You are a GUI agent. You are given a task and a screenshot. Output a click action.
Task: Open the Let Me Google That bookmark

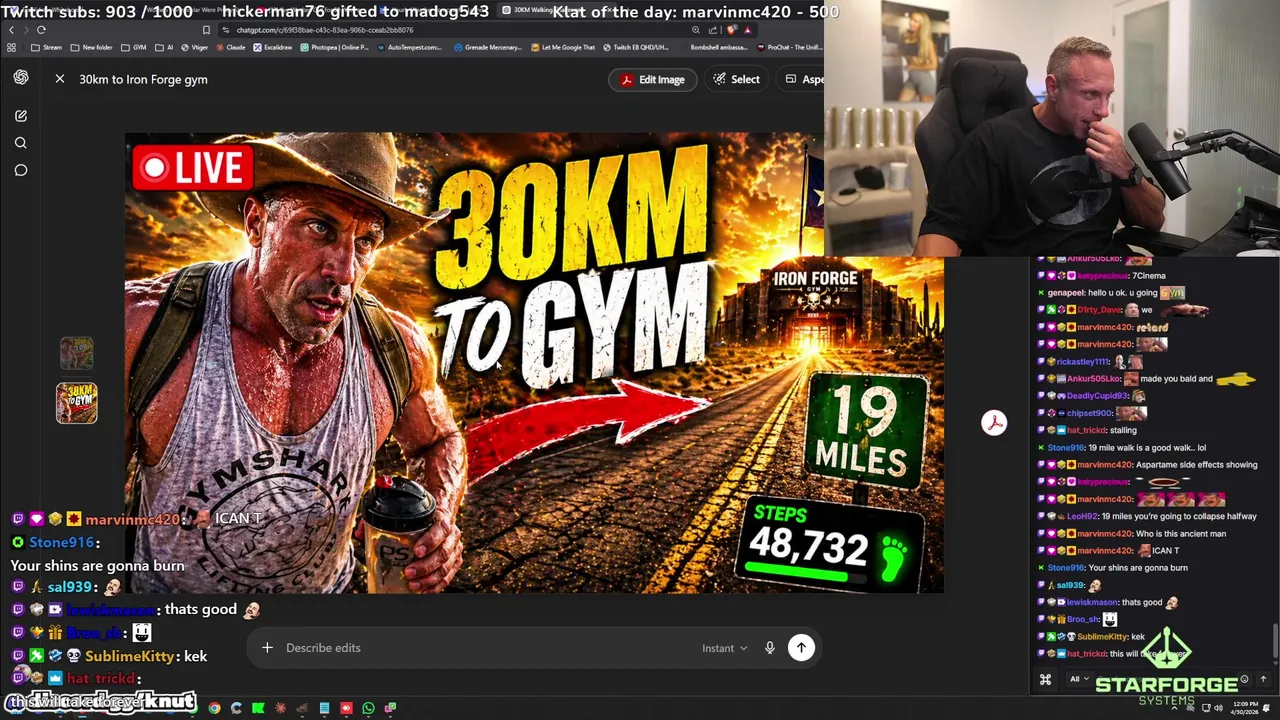[564, 47]
